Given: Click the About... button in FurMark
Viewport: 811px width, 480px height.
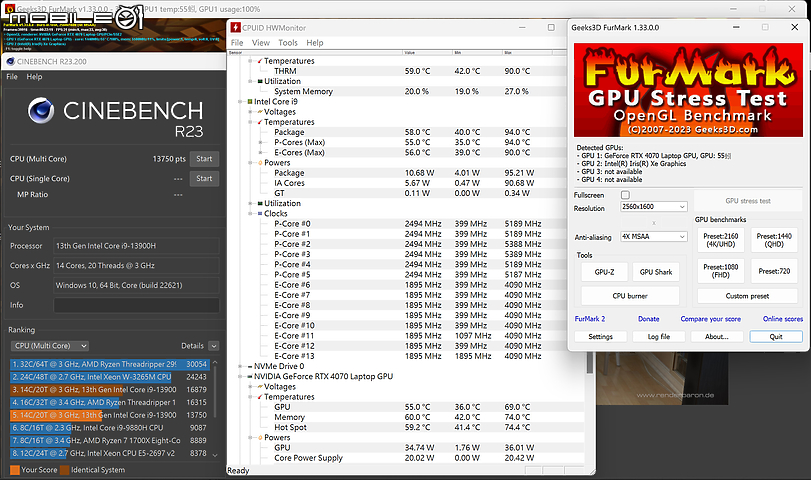Looking at the screenshot, I should (717, 337).
